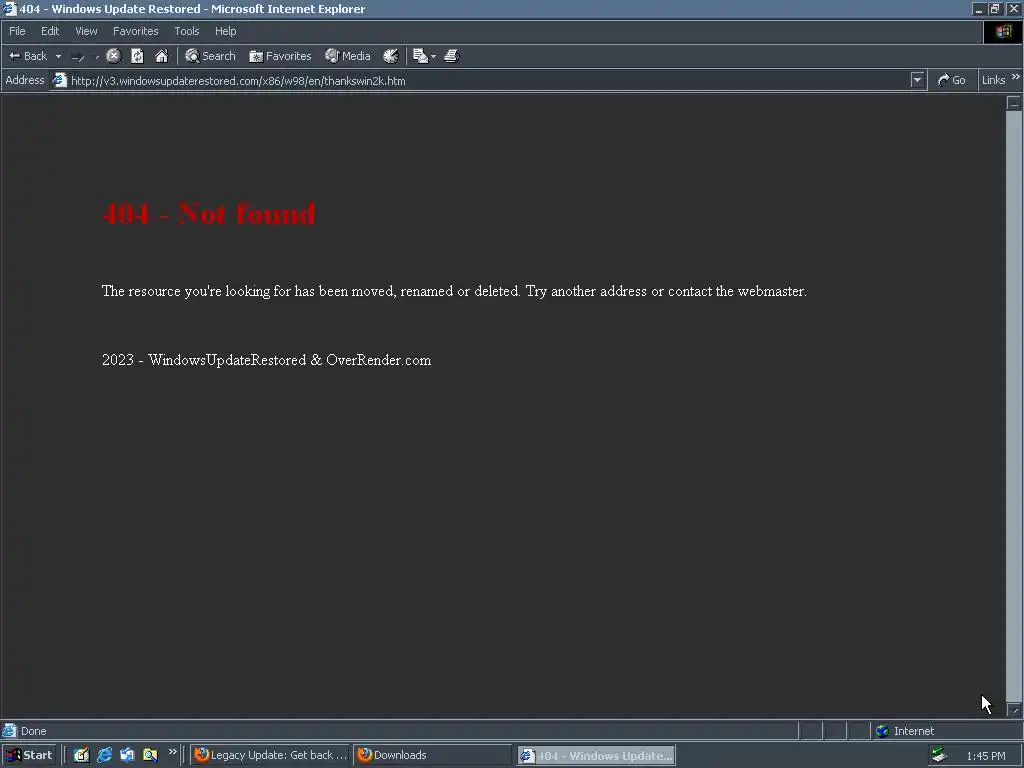Click the 404 - Windows Update taskbar button
This screenshot has width=1024, height=768.
pos(596,756)
